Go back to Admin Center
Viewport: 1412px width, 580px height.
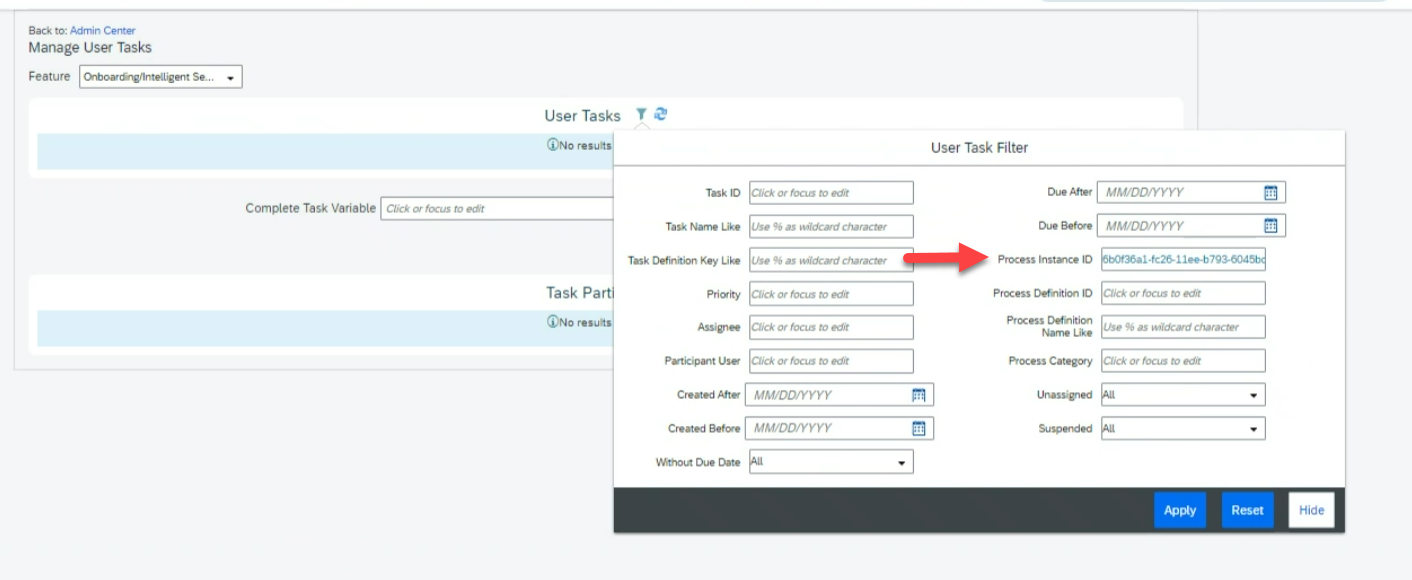click(103, 31)
